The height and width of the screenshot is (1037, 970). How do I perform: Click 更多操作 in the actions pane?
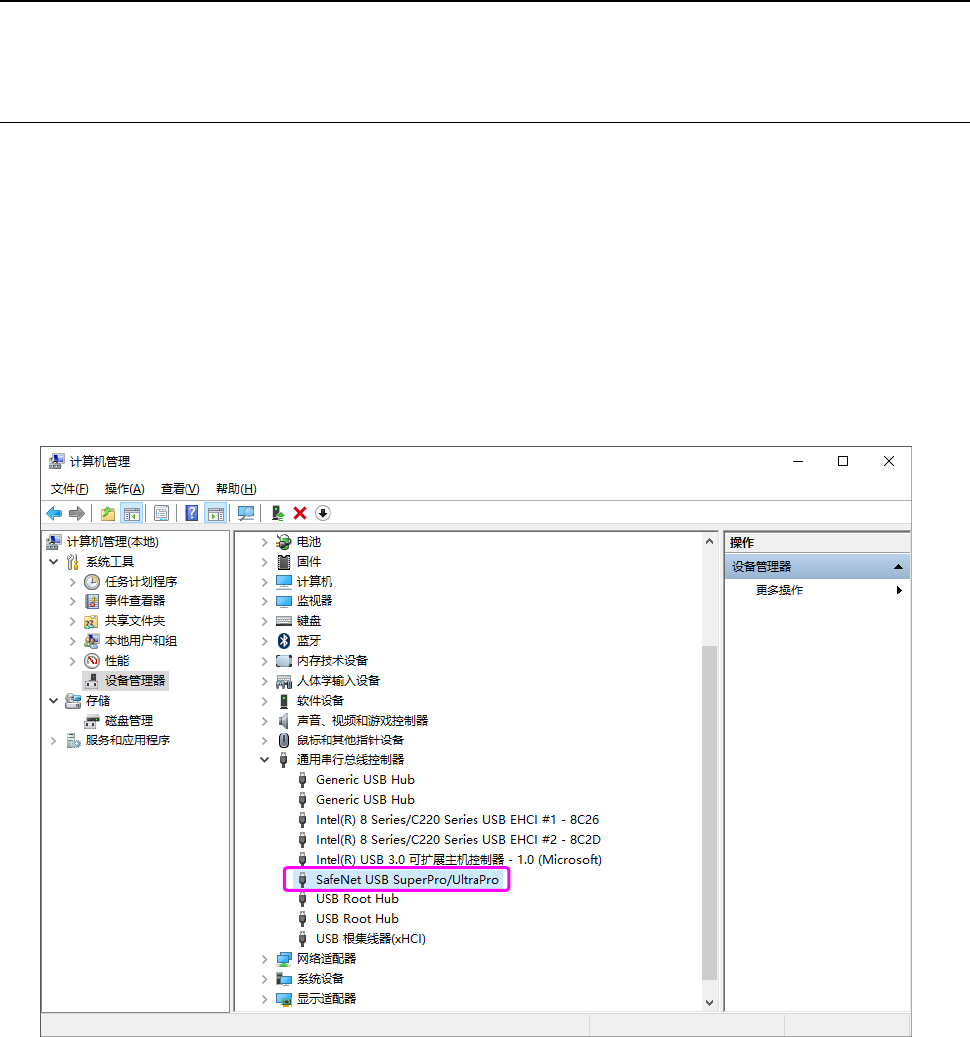point(779,591)
